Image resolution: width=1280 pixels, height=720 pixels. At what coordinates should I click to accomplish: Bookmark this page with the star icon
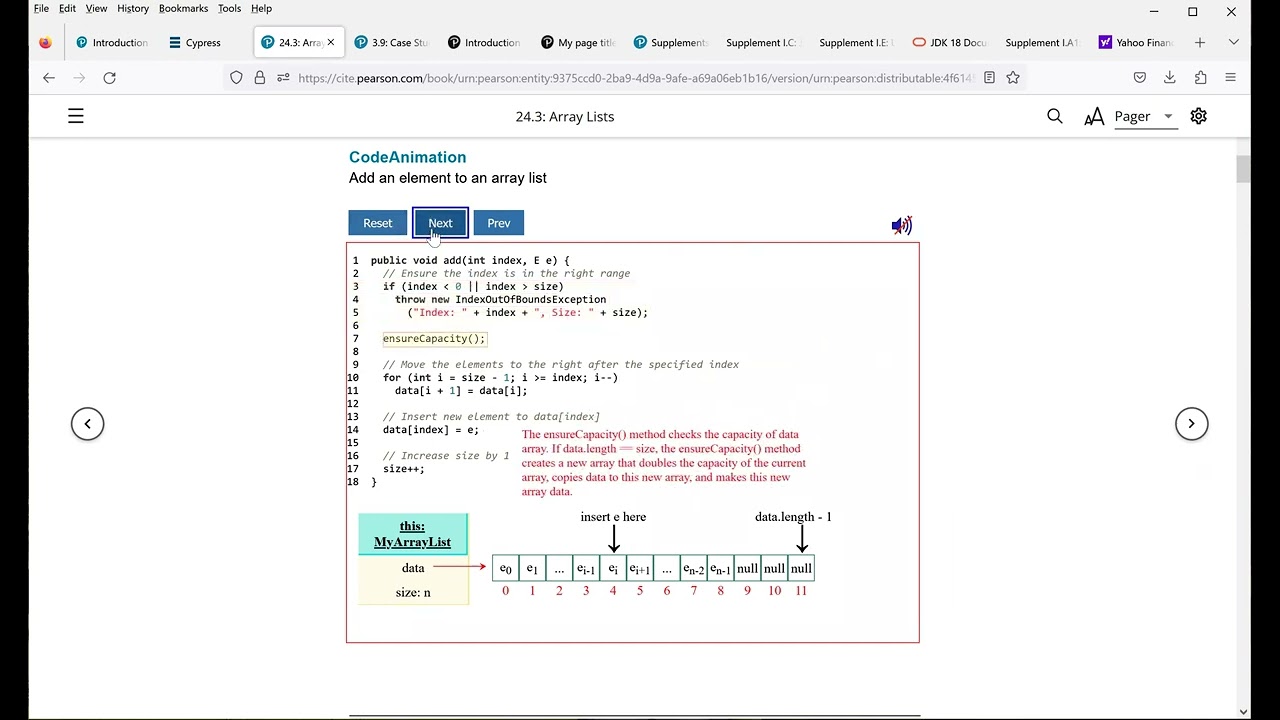[x=1013, y=78]
